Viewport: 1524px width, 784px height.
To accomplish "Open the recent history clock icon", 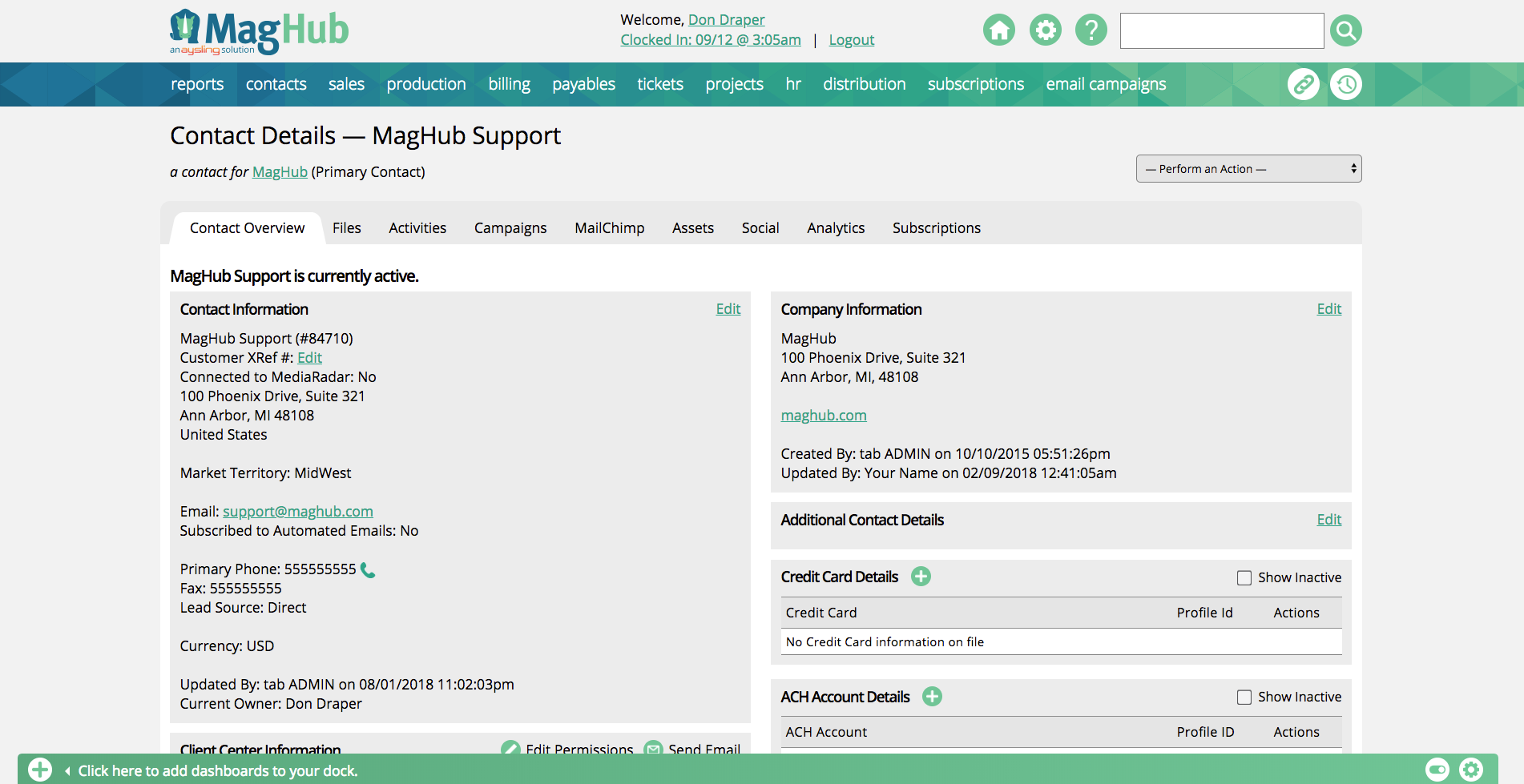I will pyautogui.click(x=1345, y=84).
